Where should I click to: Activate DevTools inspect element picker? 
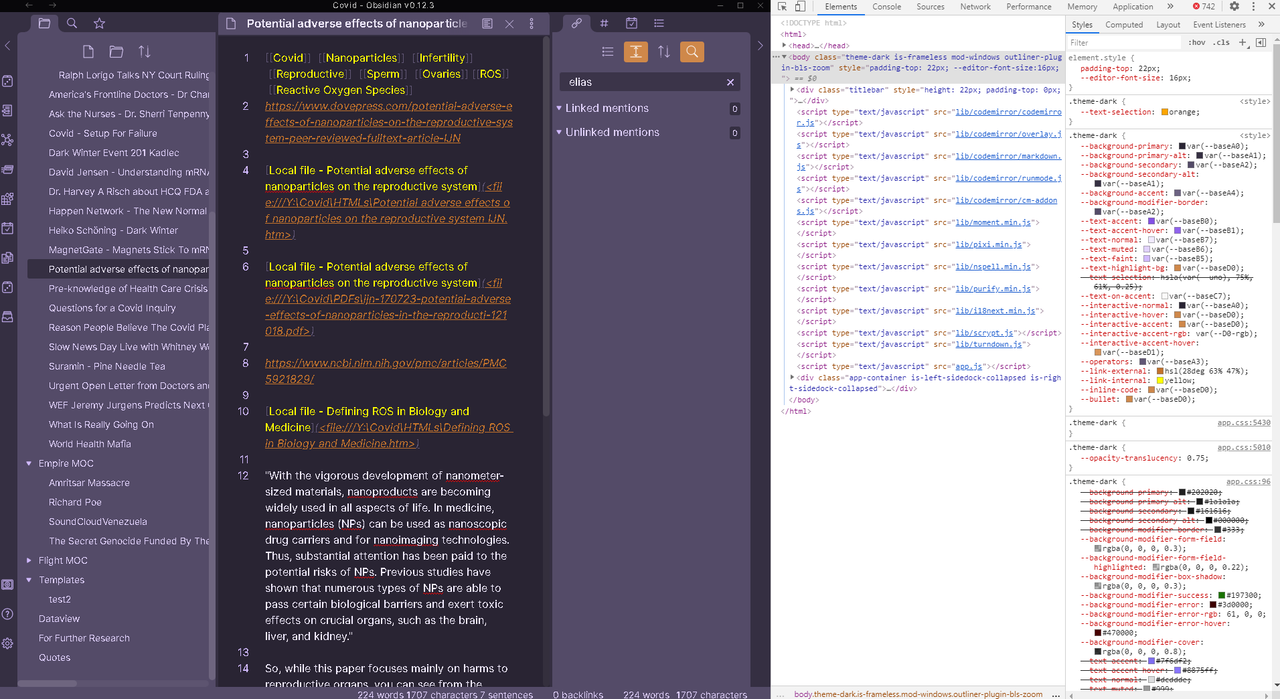point(783,6)
